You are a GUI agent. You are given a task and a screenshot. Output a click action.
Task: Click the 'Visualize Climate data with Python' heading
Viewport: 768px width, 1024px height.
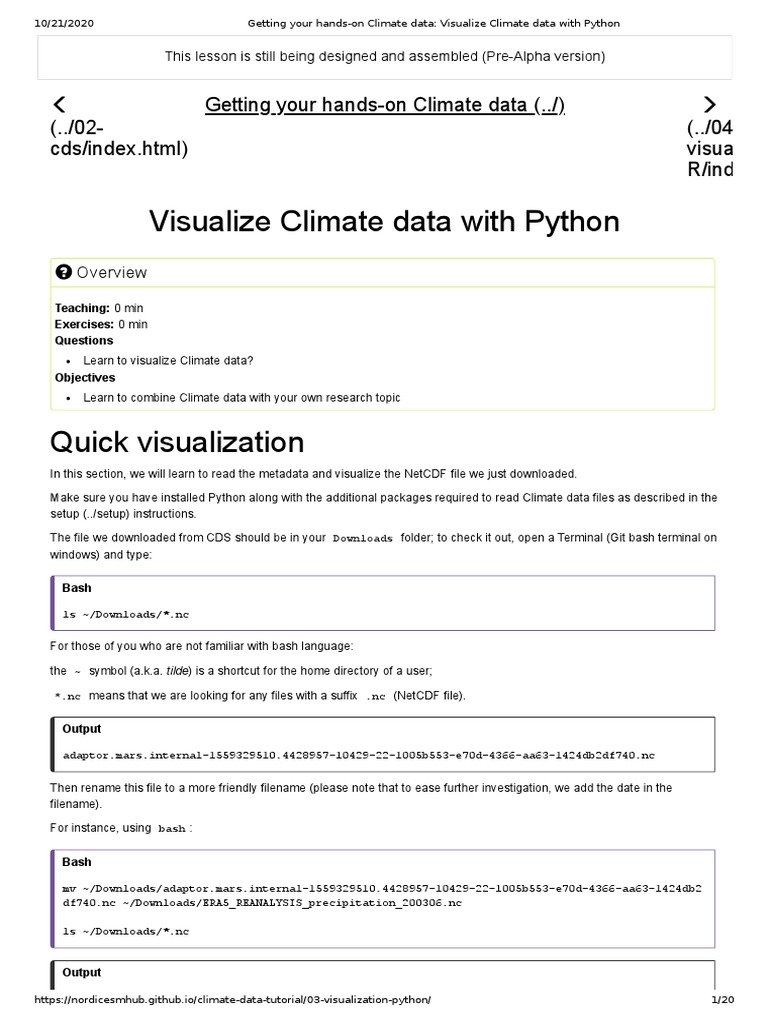coord(384,221)
